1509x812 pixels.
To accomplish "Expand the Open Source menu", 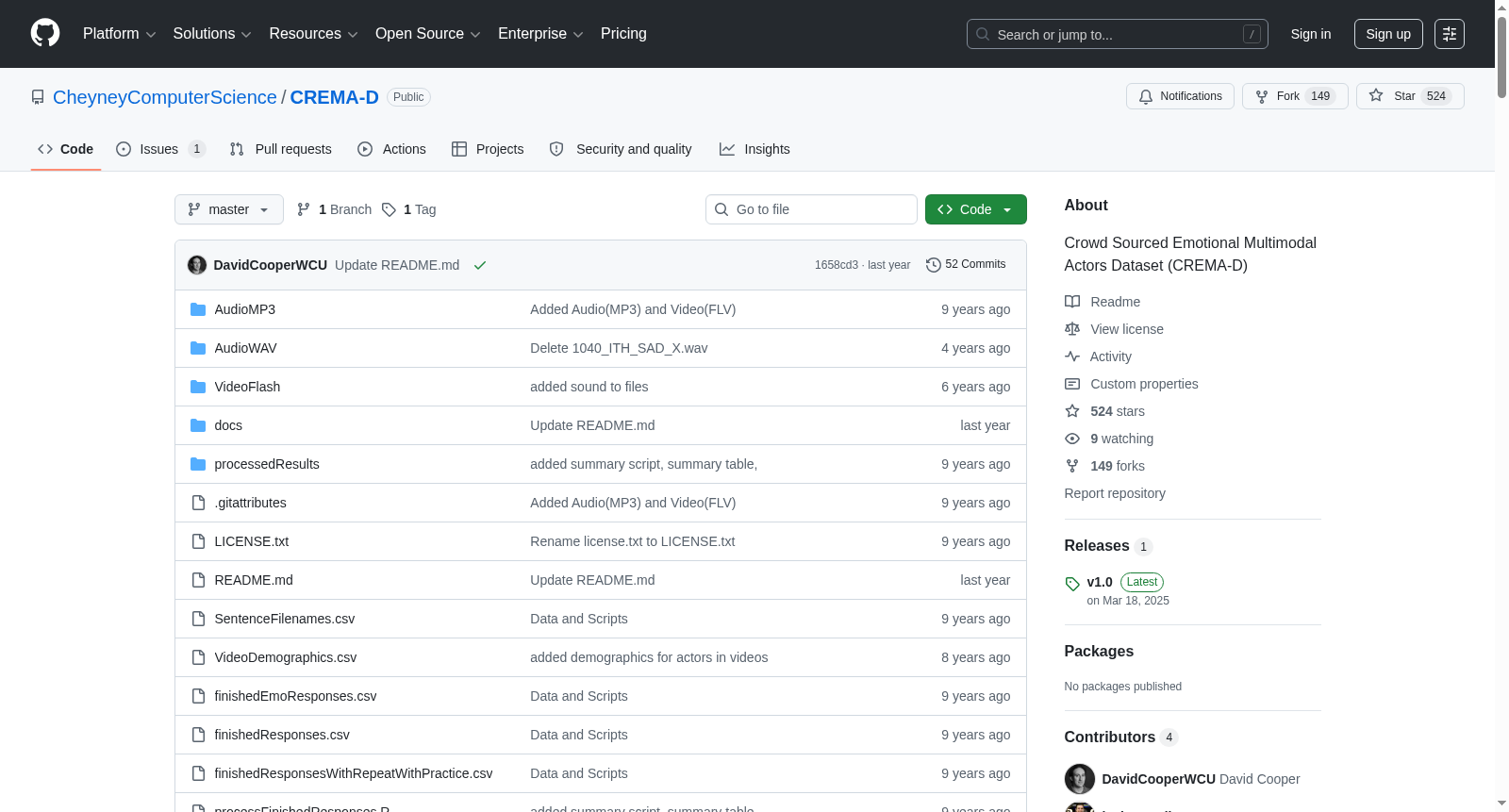I will click(x=428, y=34).
